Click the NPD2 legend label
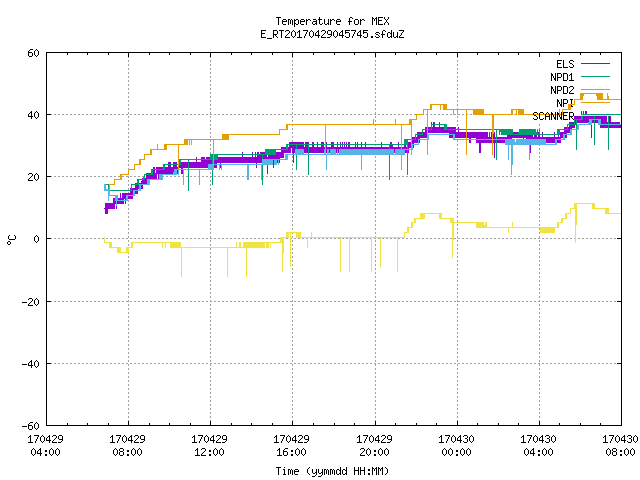This screenshot has width=640, height=480. pos(562,90)
